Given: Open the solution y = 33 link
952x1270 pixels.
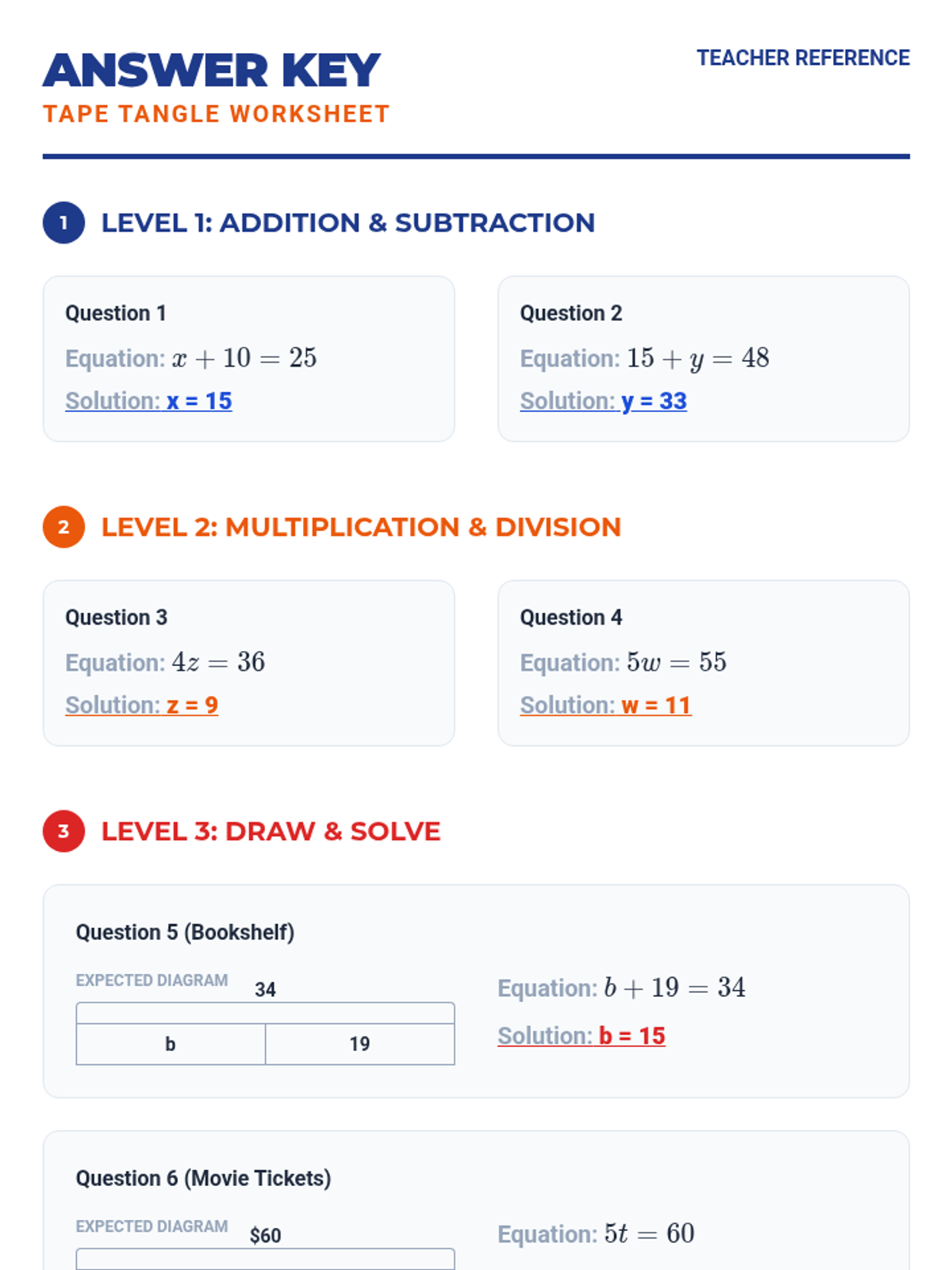Looking at the screenshot, I should (x=603, y=401).
